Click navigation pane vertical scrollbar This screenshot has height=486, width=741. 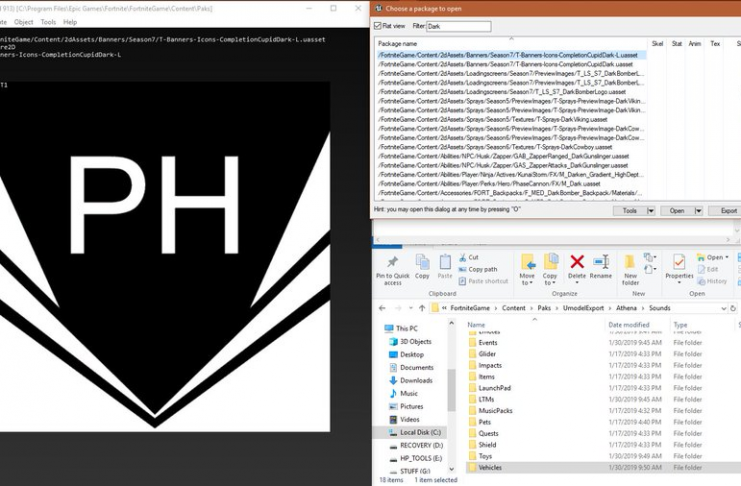(451, 389)
